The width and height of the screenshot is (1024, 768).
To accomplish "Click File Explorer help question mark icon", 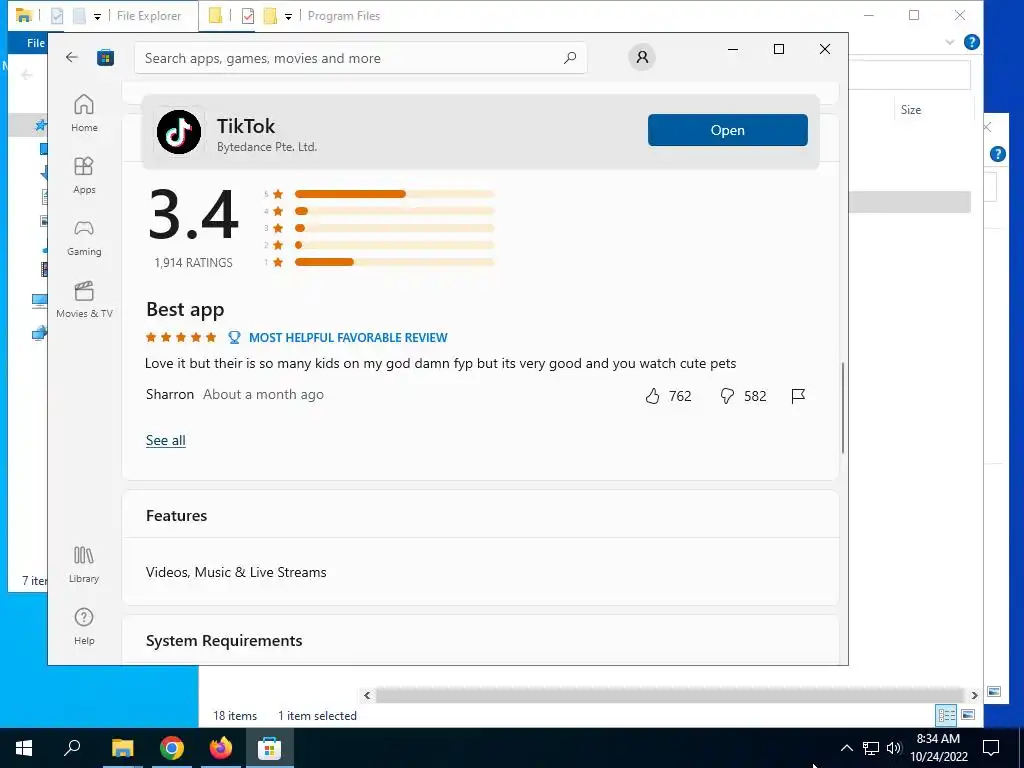I will (972, 42).
